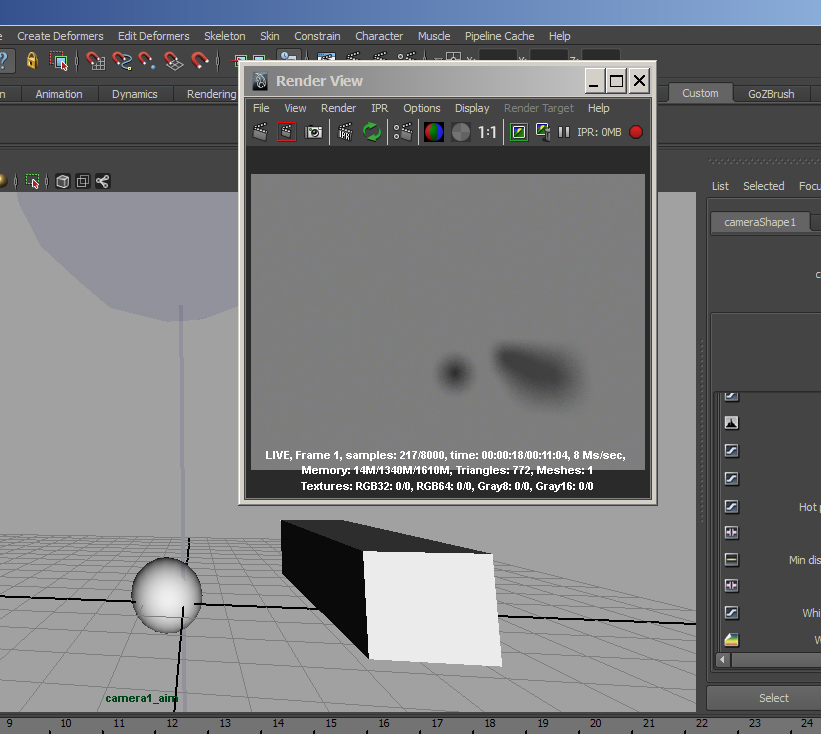The width and height of the screenshot is (821, 734).
Task: Open the Create Deformers menu
Action: (x=60, y=36)
